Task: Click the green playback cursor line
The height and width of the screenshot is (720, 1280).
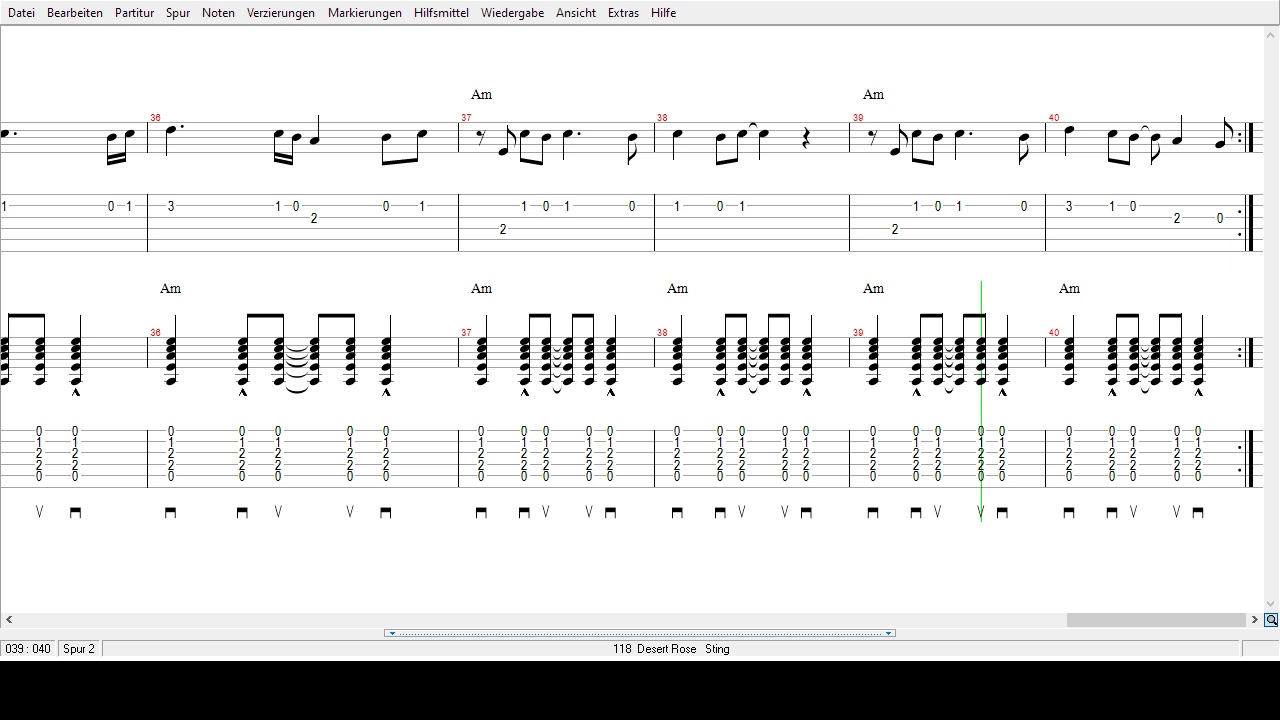Action: (x=981, y=400)
